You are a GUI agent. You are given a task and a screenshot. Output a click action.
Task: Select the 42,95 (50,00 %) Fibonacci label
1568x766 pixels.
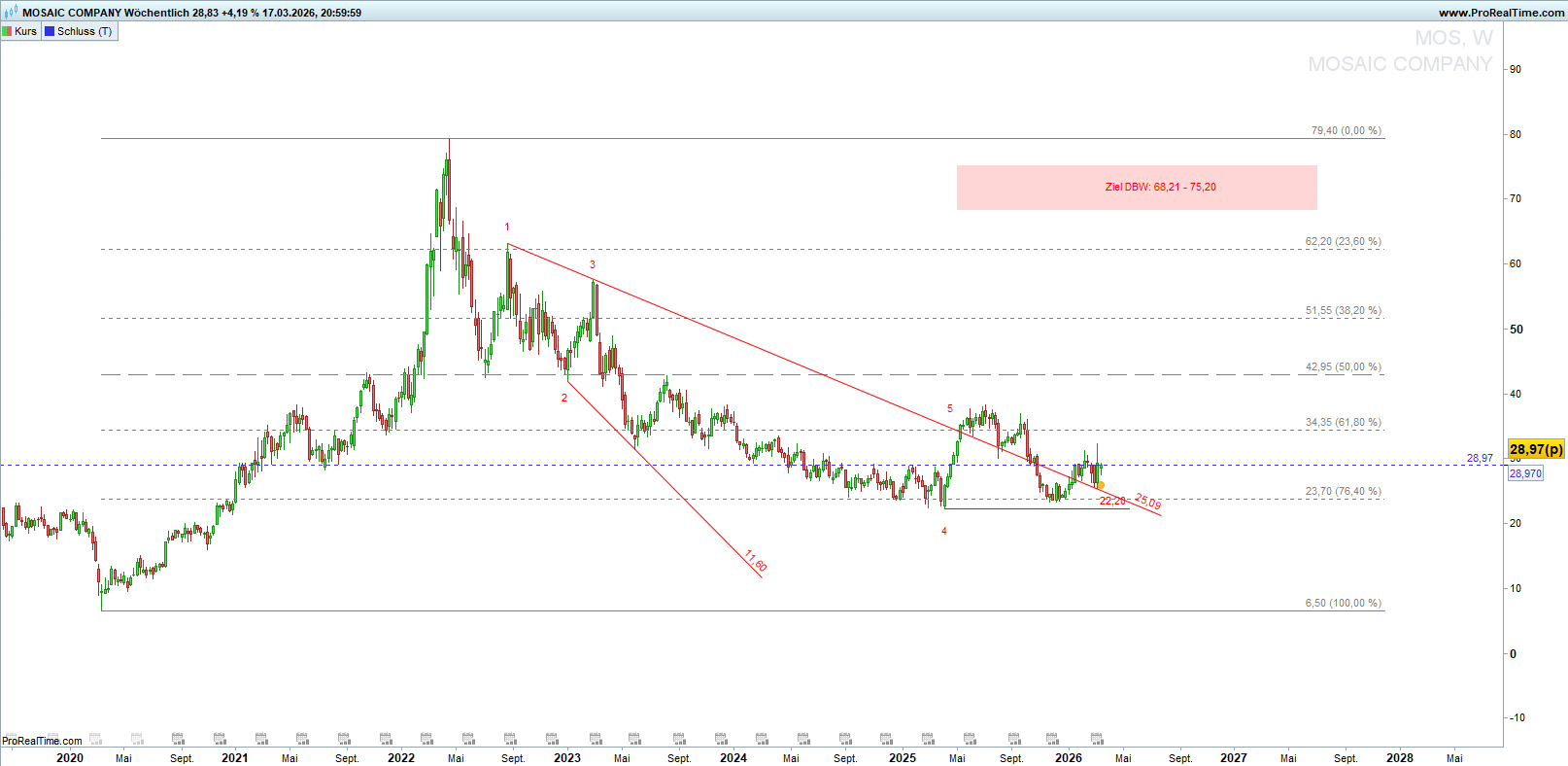tap(1343, 367)
